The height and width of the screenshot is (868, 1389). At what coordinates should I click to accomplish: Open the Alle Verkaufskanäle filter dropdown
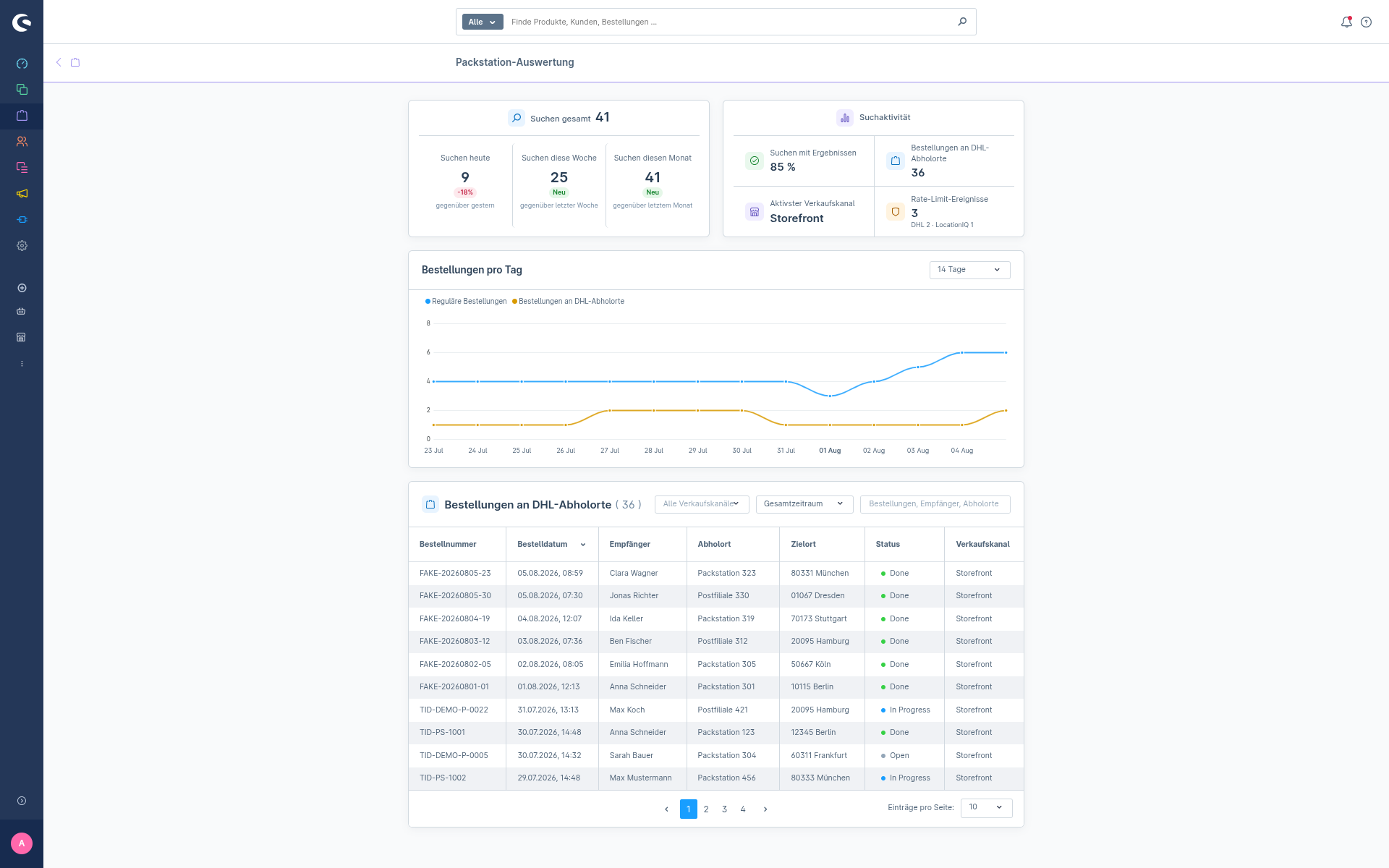[x=702, y=504]
